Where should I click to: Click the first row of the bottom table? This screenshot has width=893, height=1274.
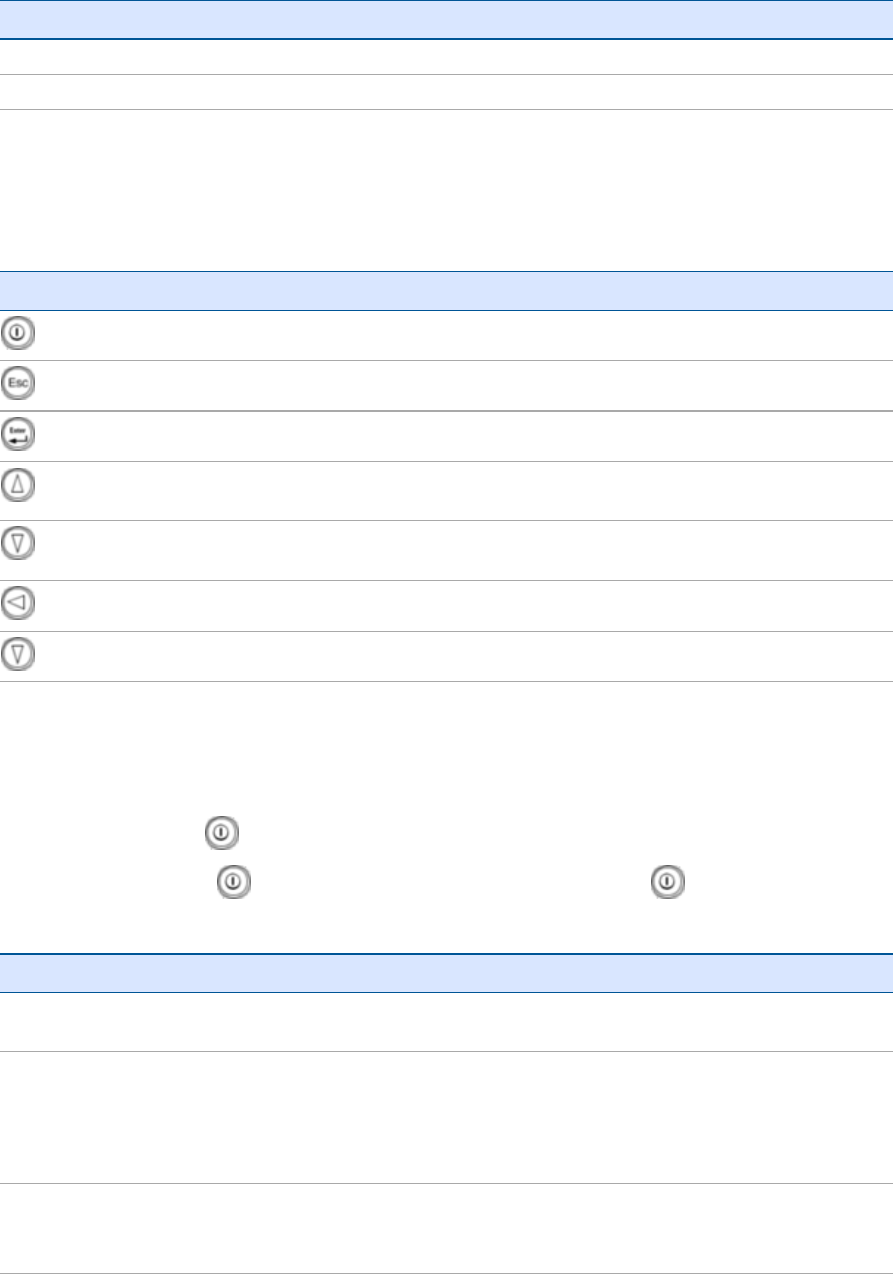(x=446, y=1021)
